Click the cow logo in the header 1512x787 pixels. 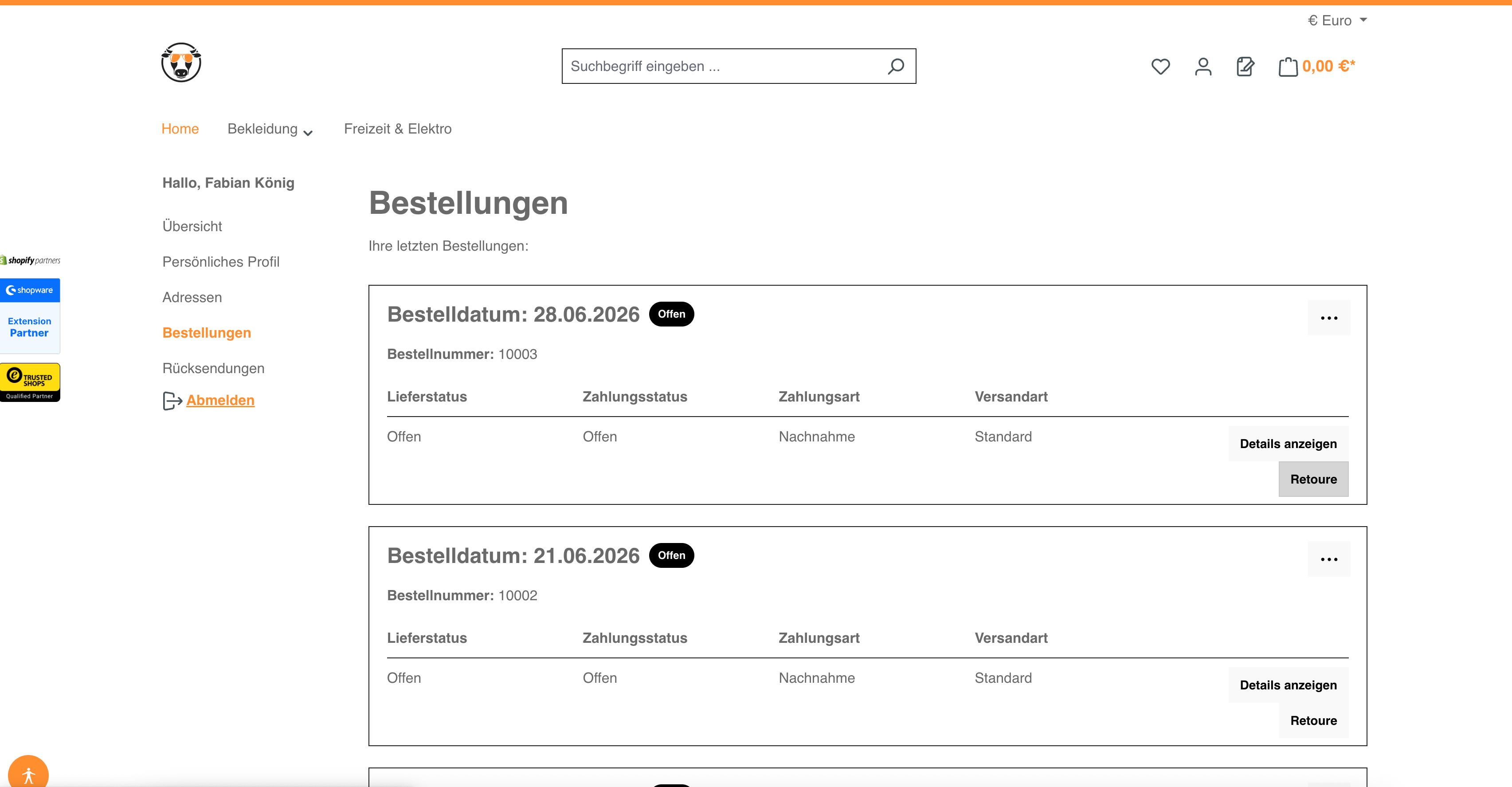click(181, 62)
